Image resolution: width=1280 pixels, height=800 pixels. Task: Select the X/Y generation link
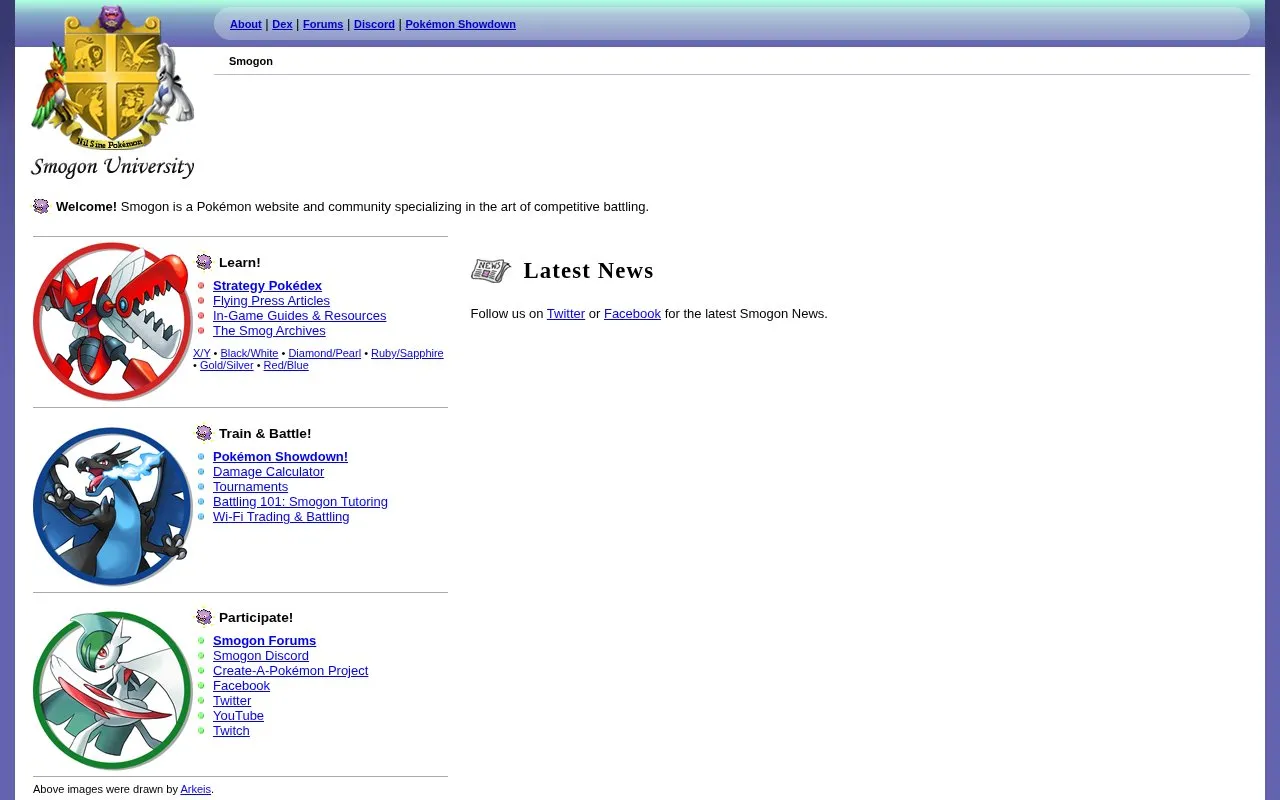pos(202,353)
